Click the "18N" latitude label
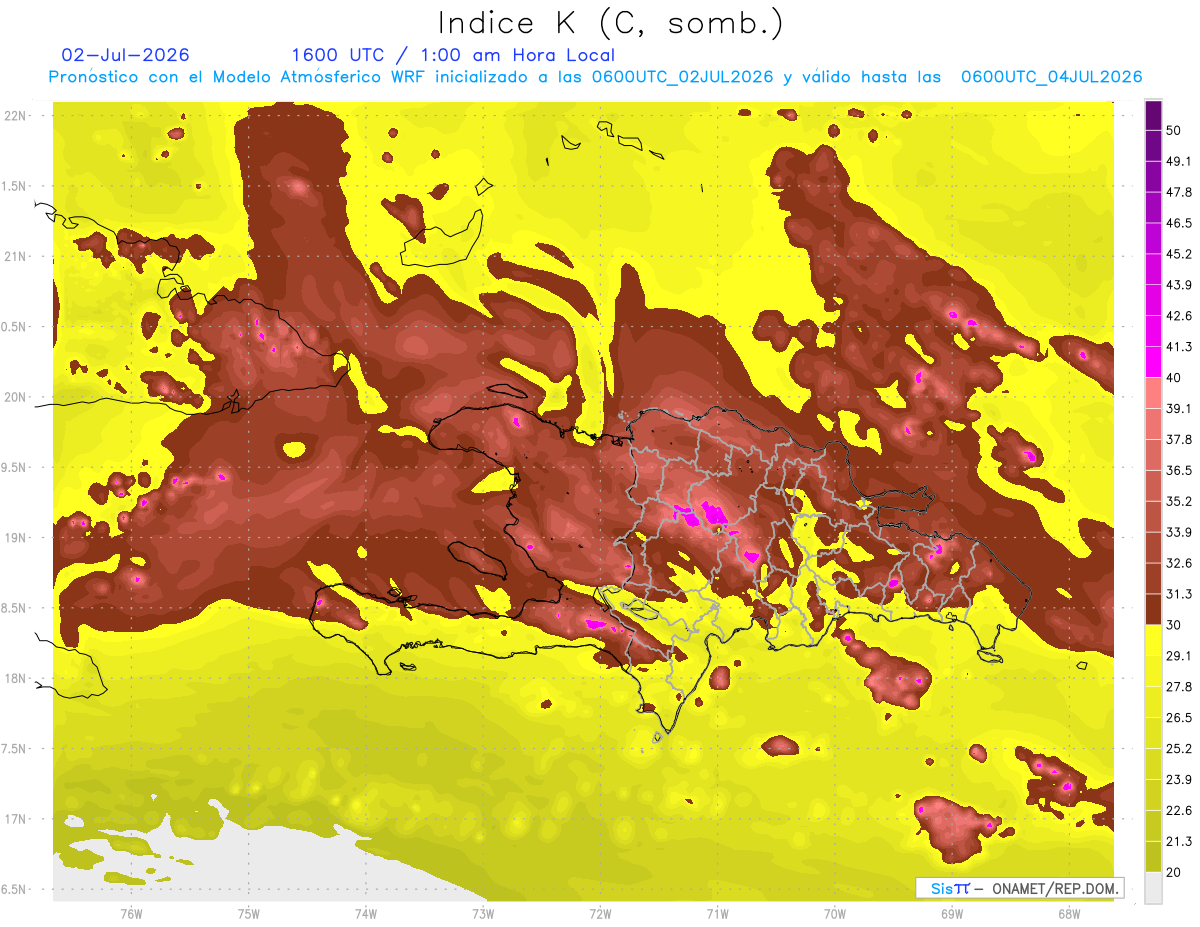Screen dimensions: 1200x927 point(15,679)
